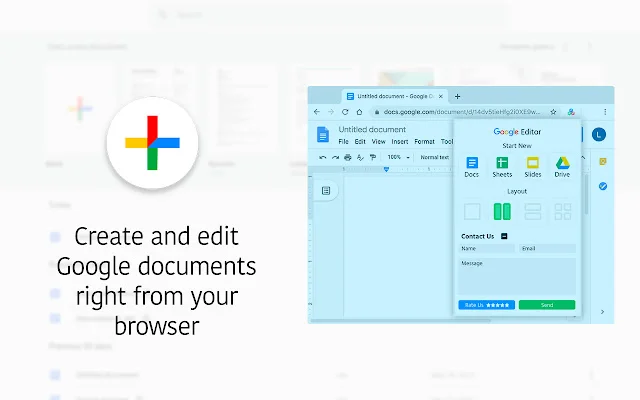Click the docs.google.com address bar
This screenshot has height=400, width=640.
click(461, 112)
